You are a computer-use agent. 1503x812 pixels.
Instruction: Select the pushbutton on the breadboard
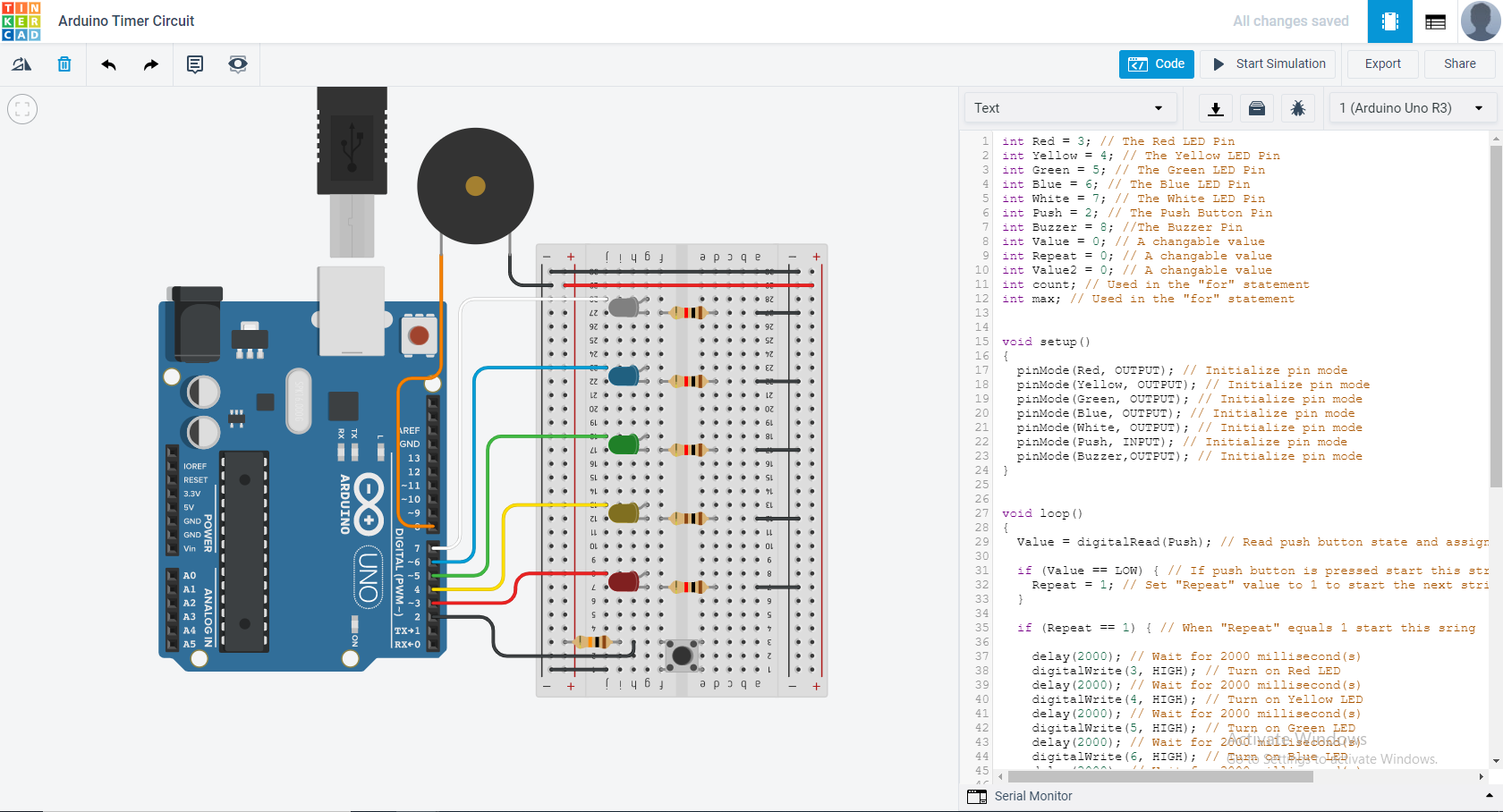pos(682,656)
